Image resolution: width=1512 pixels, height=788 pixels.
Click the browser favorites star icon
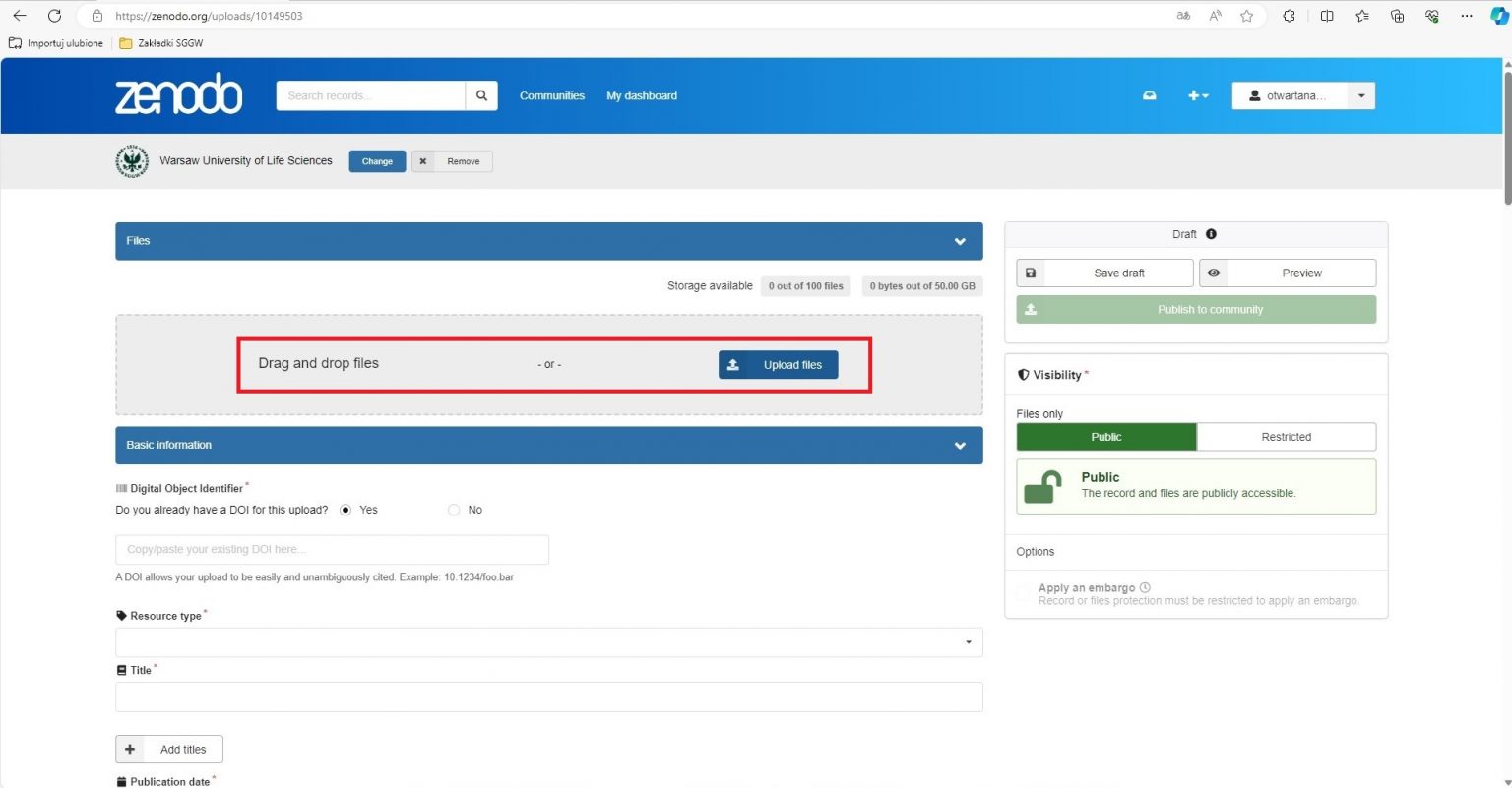(1246, 16)
